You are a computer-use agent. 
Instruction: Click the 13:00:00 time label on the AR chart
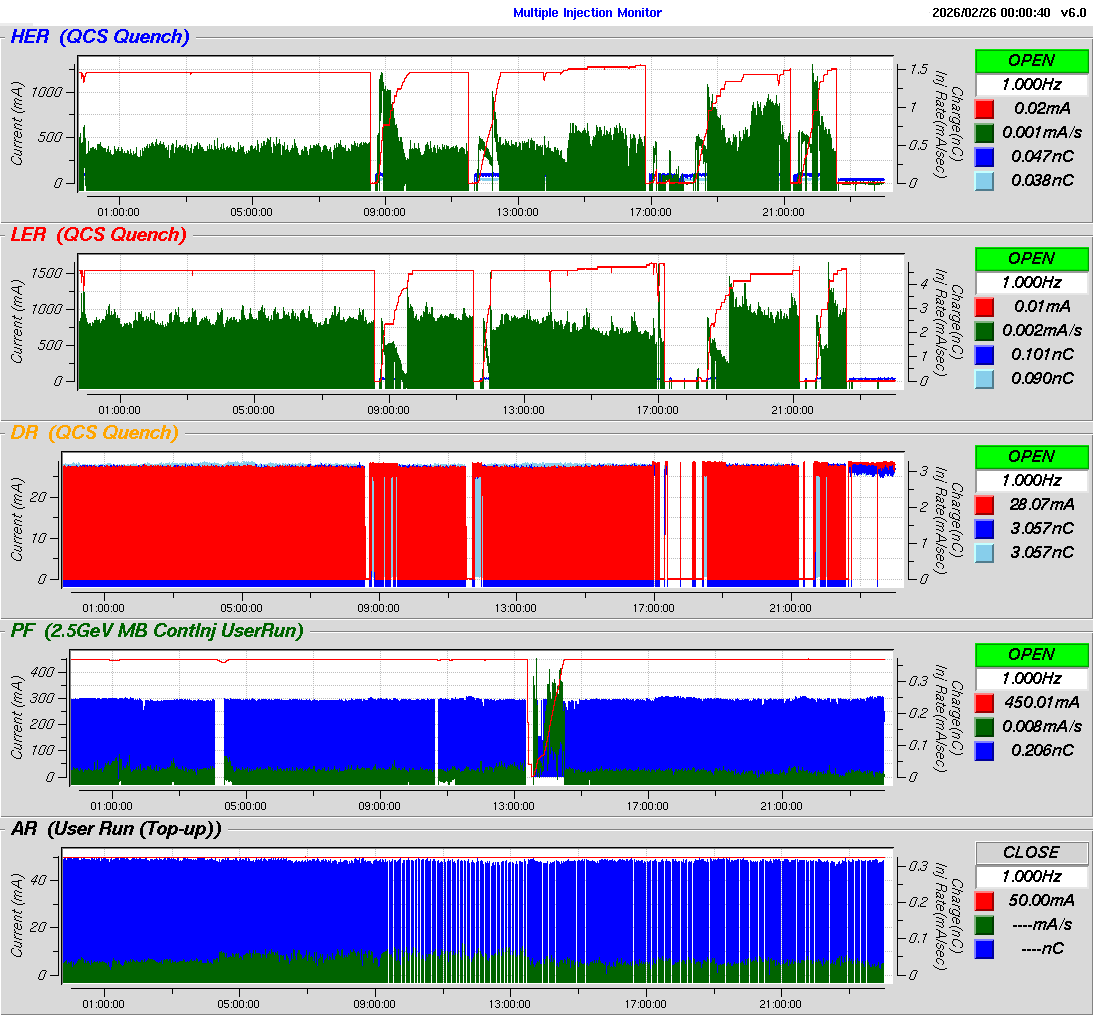click(508, 1004)
